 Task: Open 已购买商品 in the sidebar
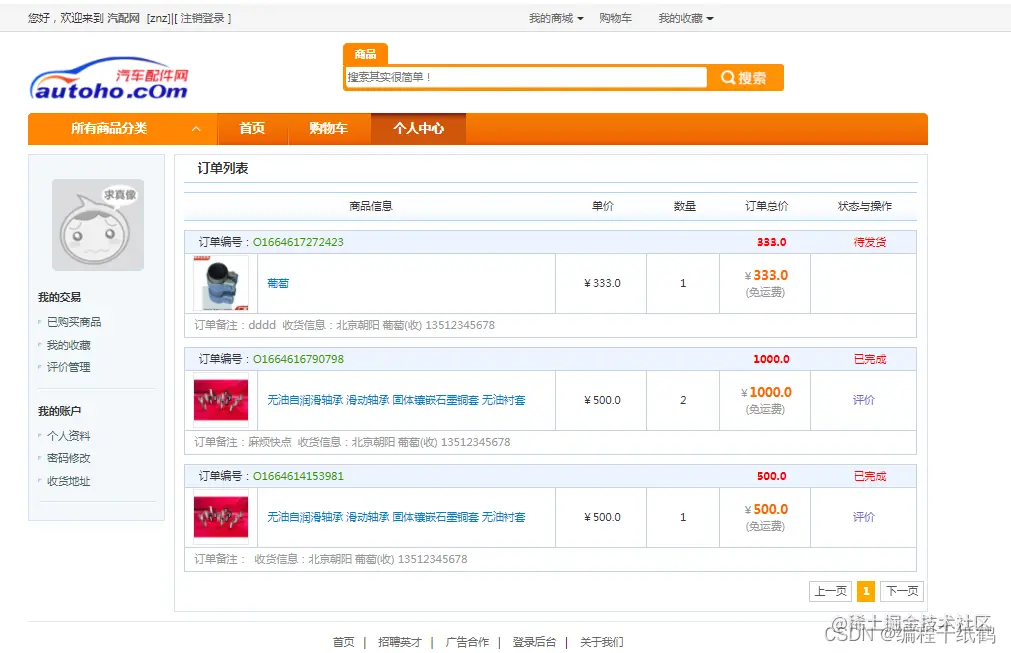point(74,322)
